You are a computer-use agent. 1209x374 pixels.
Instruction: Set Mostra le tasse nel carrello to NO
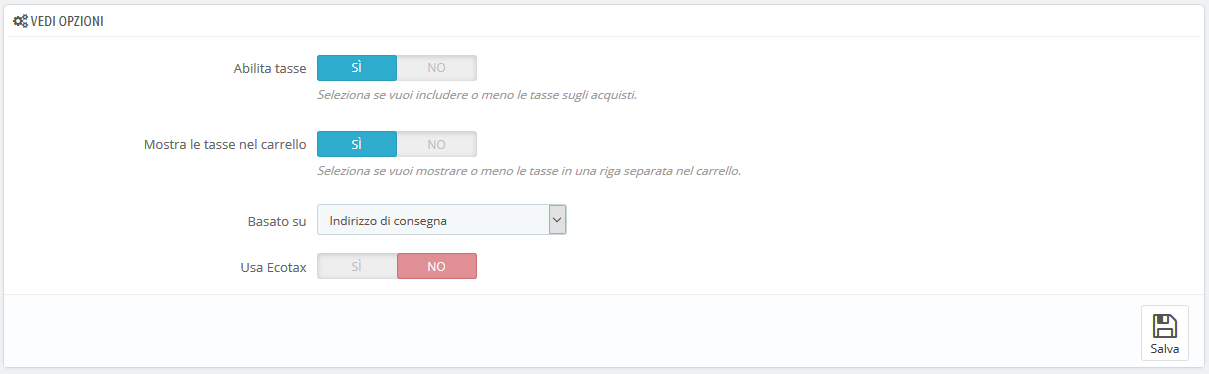437,144
